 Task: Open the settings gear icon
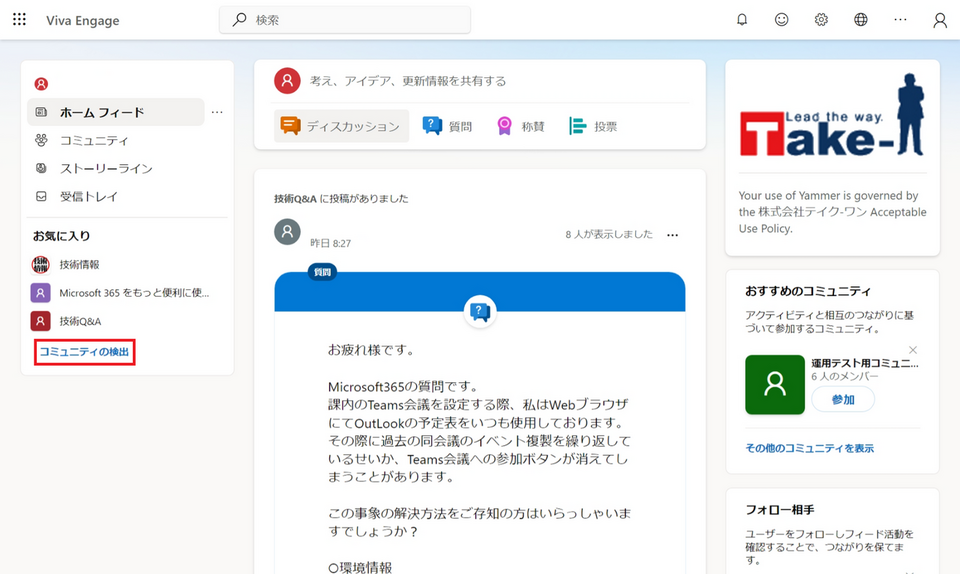821,20
